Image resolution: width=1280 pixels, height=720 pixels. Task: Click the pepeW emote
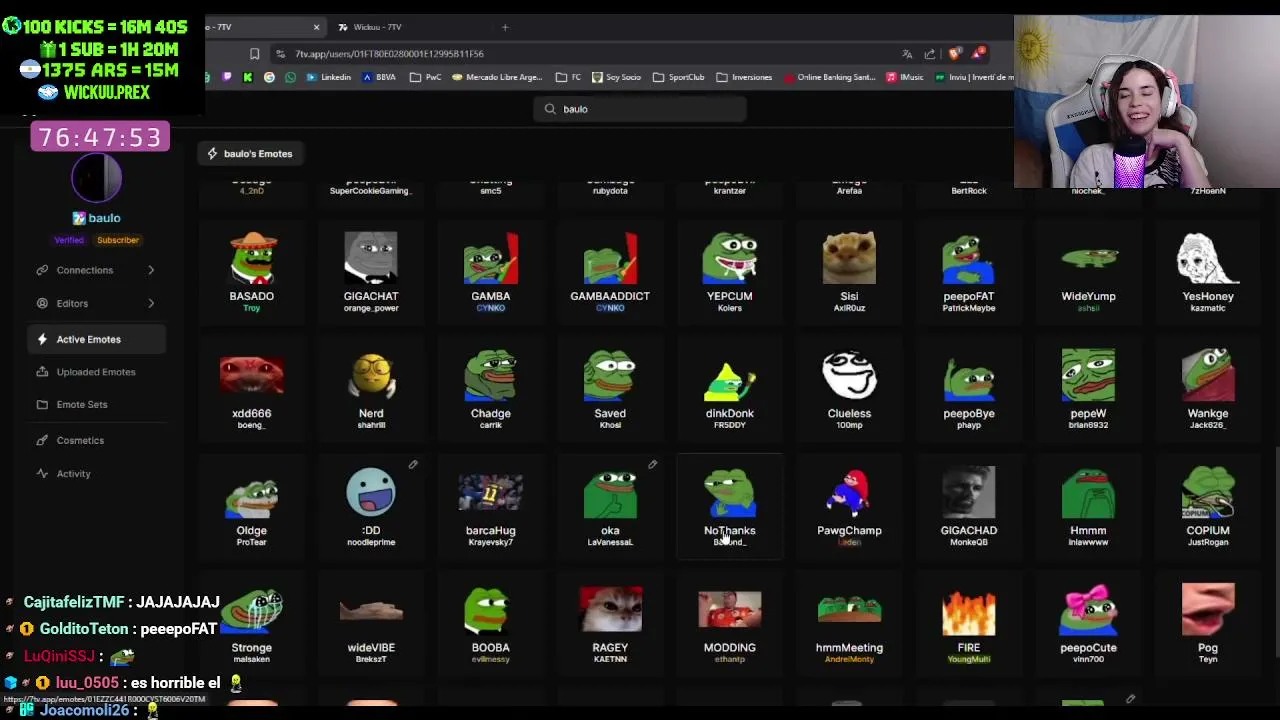point(1088,389)
